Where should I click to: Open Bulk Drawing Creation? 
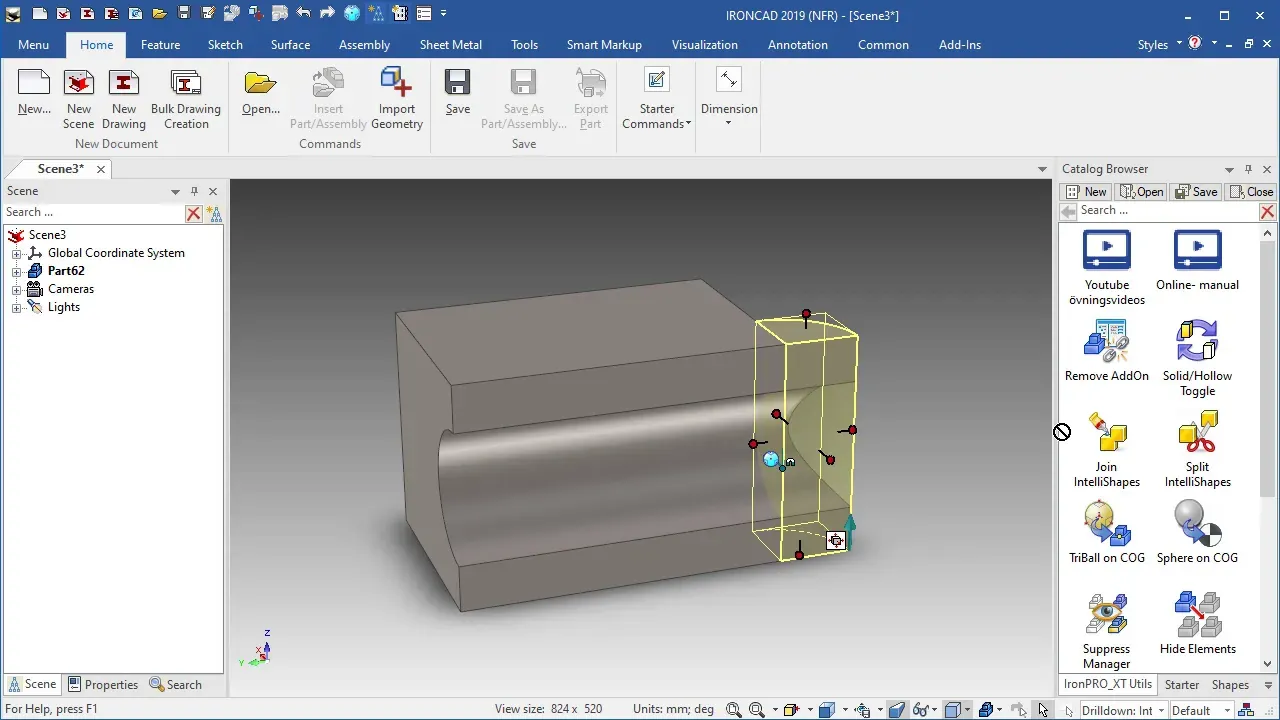[x=186, y=100]
